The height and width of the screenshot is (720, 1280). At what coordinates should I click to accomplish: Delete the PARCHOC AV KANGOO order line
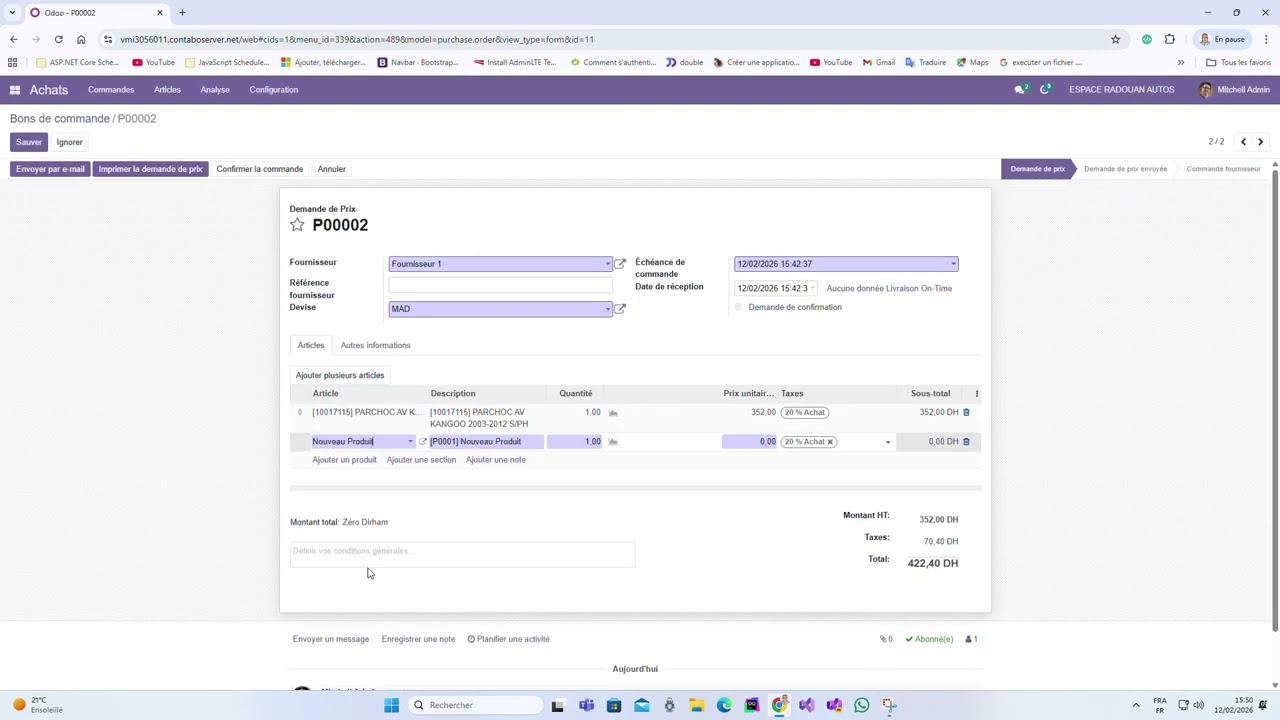coord(966,412)
